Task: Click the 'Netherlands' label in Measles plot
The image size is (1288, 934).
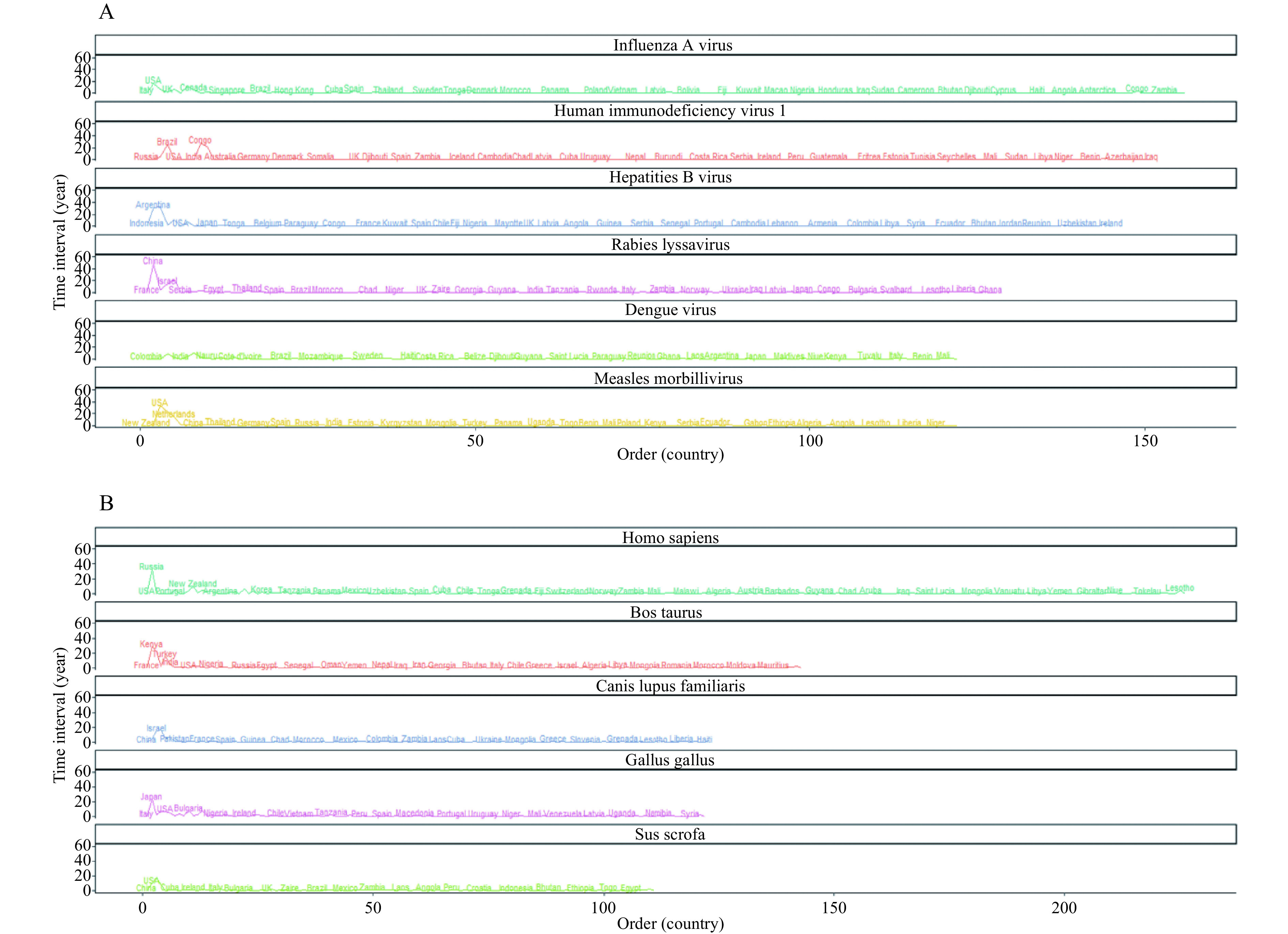Action: pyautogui.click(x=174, y=415)
